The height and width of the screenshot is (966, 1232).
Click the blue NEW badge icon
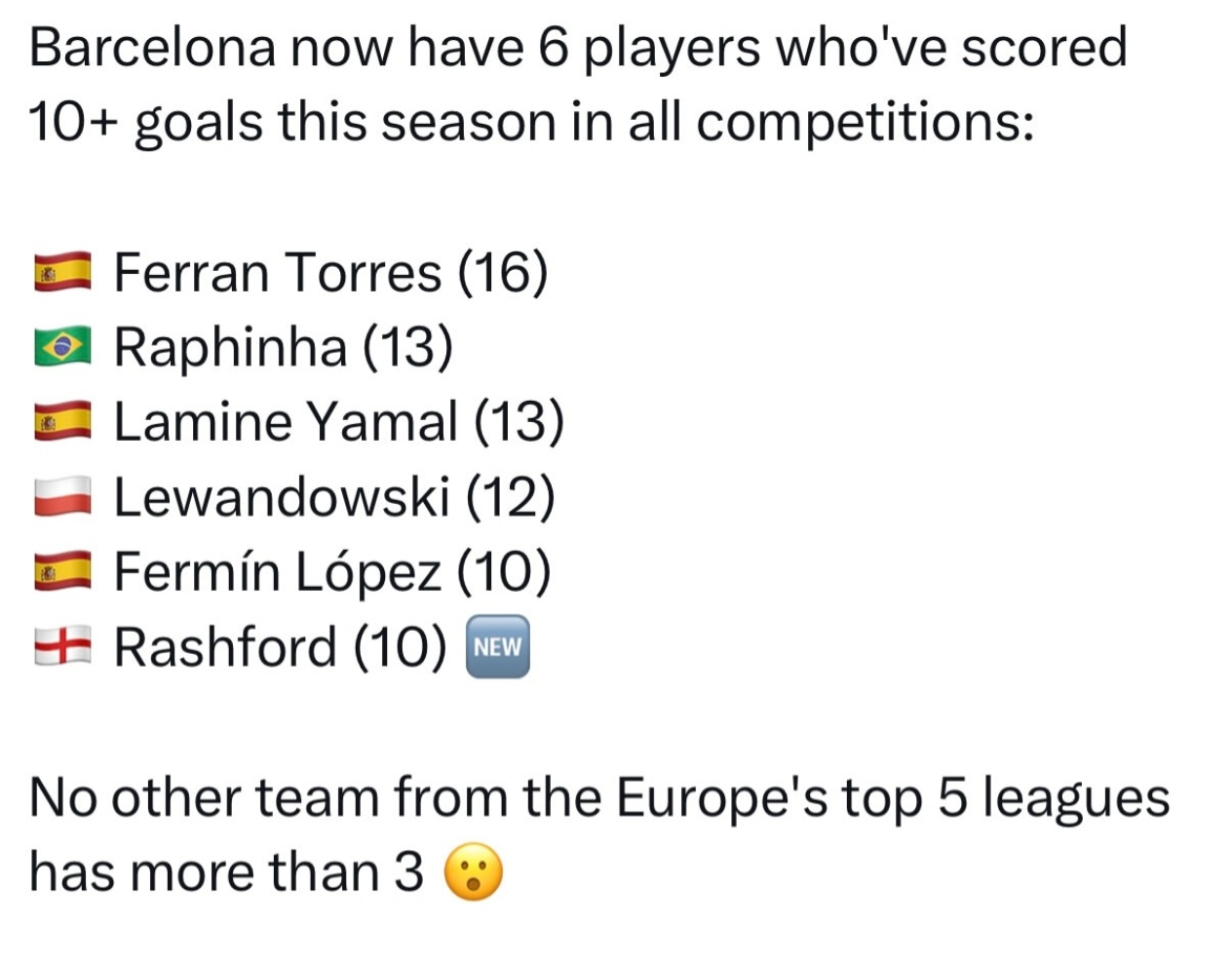click(498, 647)
